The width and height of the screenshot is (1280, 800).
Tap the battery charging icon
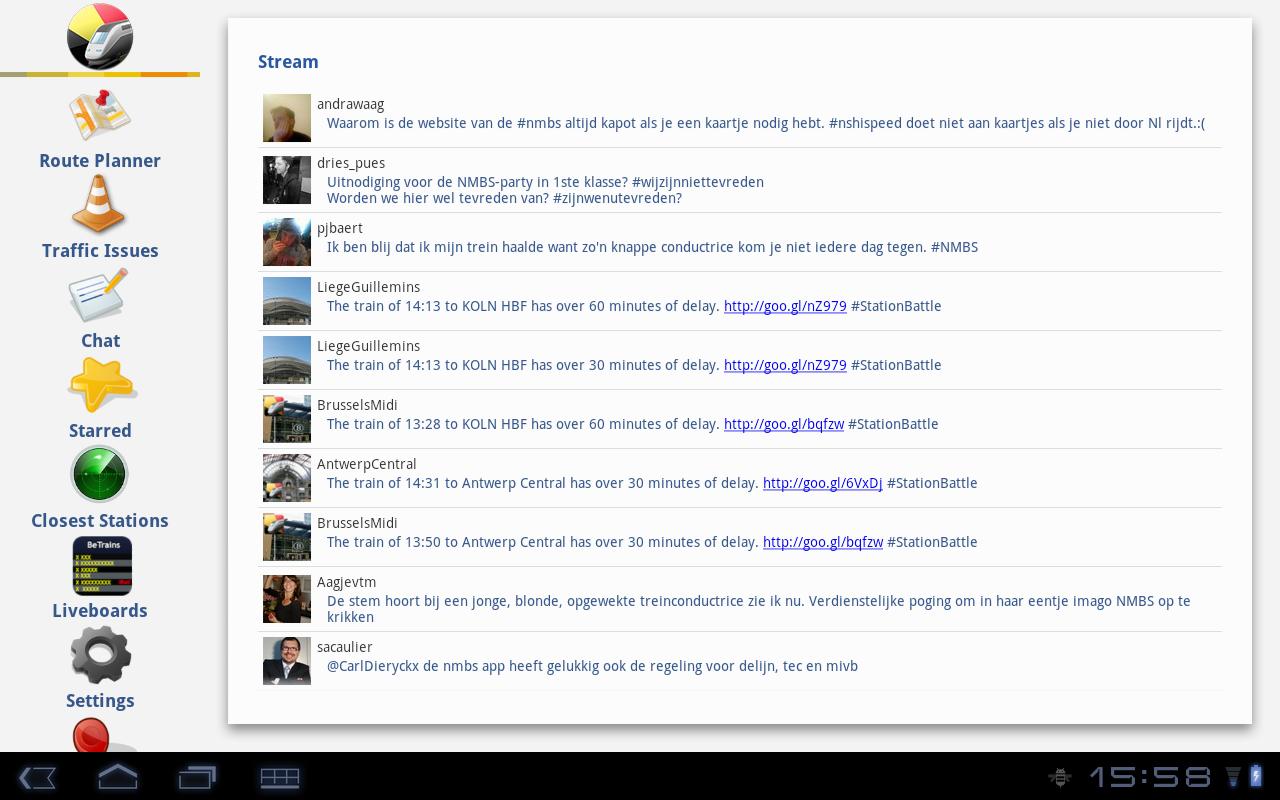tap(1256, 776)
